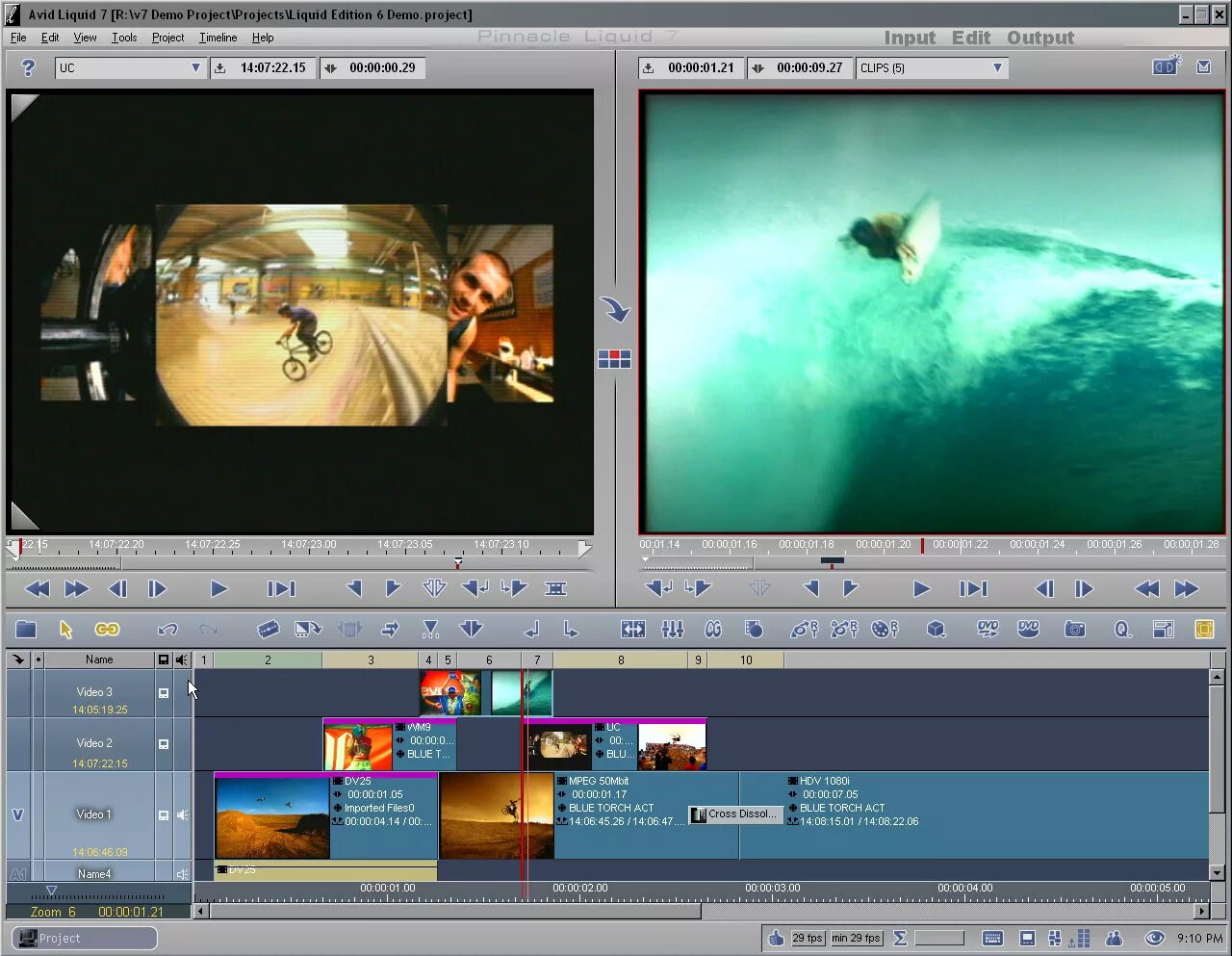
Task: Toggle Video 2 track monitor box
Action: tap(164, 744)
